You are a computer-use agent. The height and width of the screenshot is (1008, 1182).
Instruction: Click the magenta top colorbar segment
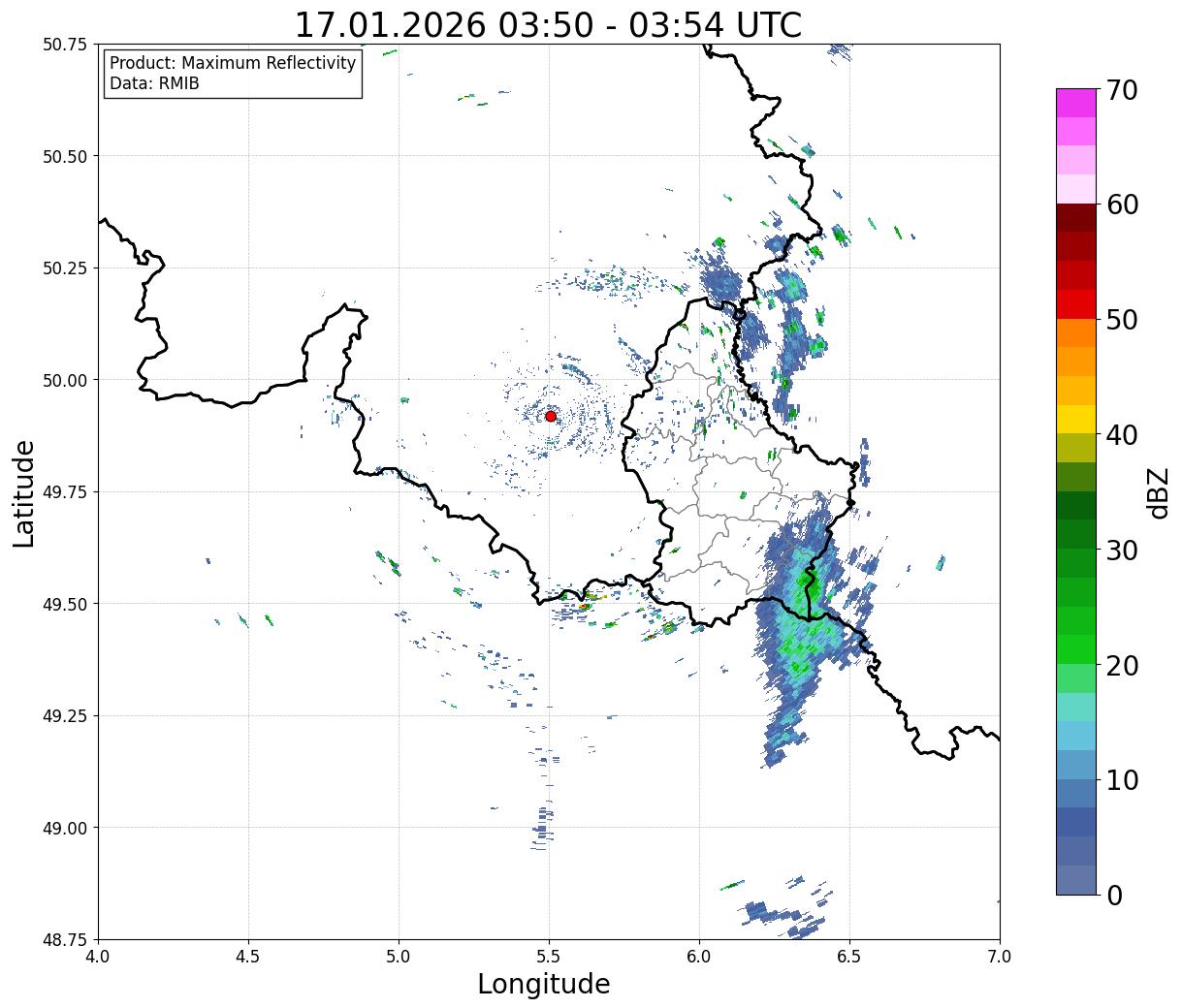coord(1076,103)
